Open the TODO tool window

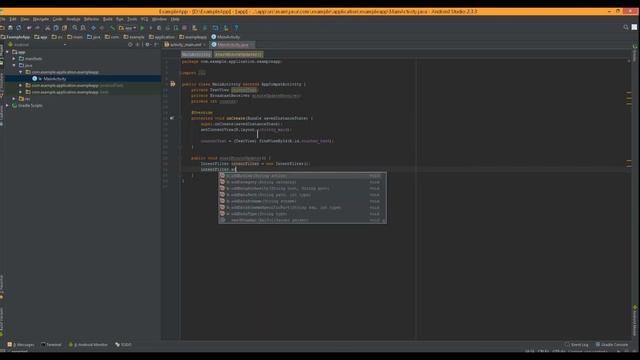point(123,344)
